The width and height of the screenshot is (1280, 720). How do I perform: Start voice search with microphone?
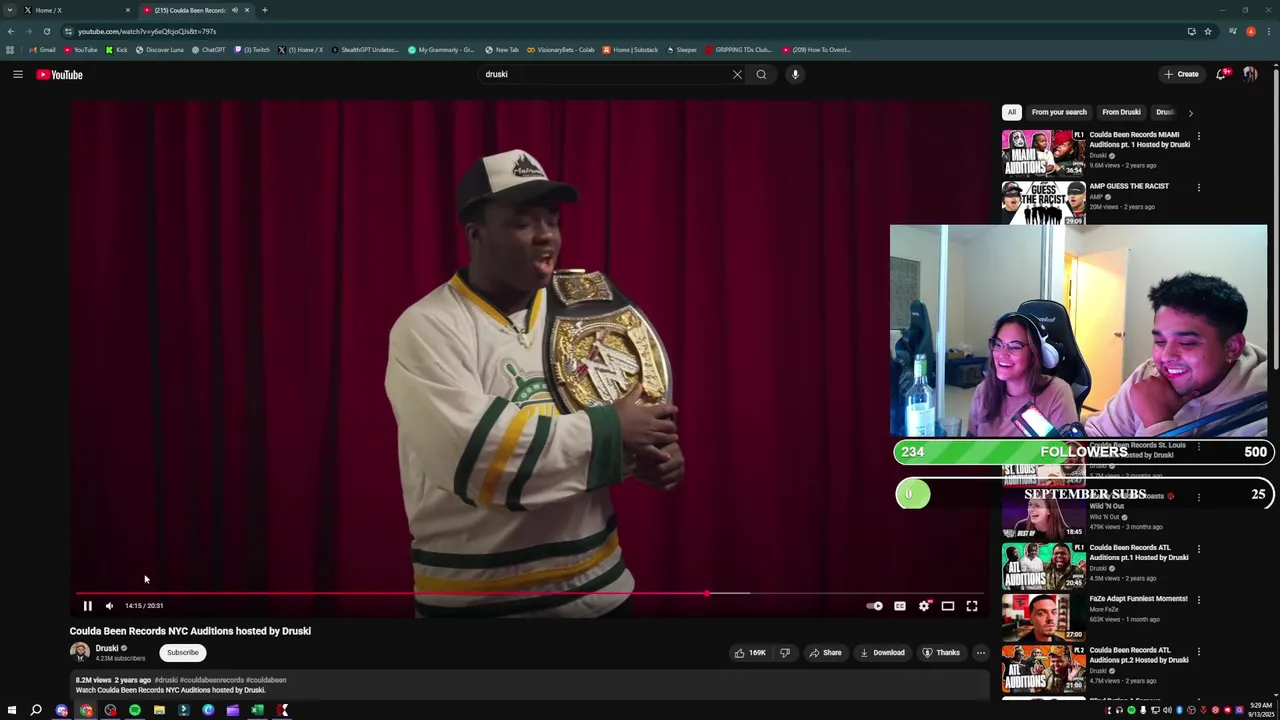tap(795, 74)
